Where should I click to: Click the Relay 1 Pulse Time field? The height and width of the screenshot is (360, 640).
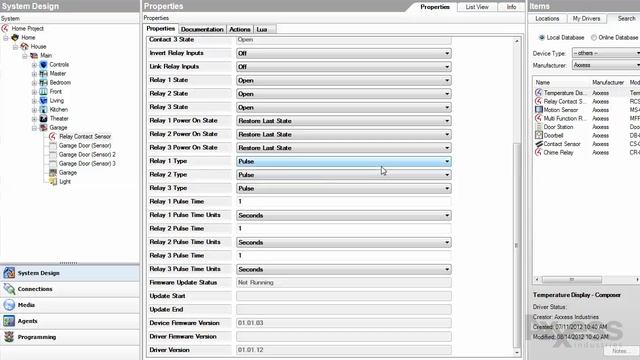click(x=344, y=201)
